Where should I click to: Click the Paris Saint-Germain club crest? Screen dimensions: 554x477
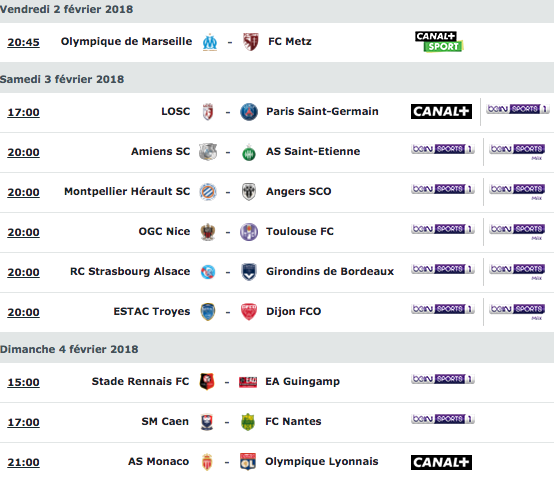click(x=249, y=112)
